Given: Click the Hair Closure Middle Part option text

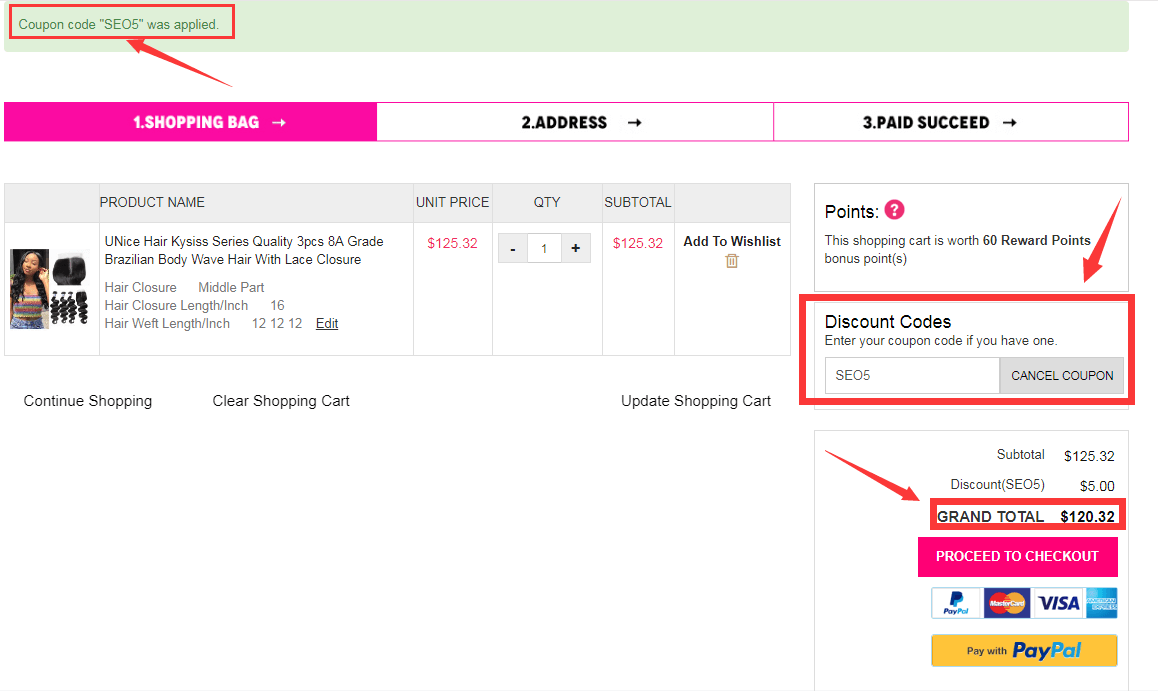Looking at the screenshot, I should coord(185,287).
